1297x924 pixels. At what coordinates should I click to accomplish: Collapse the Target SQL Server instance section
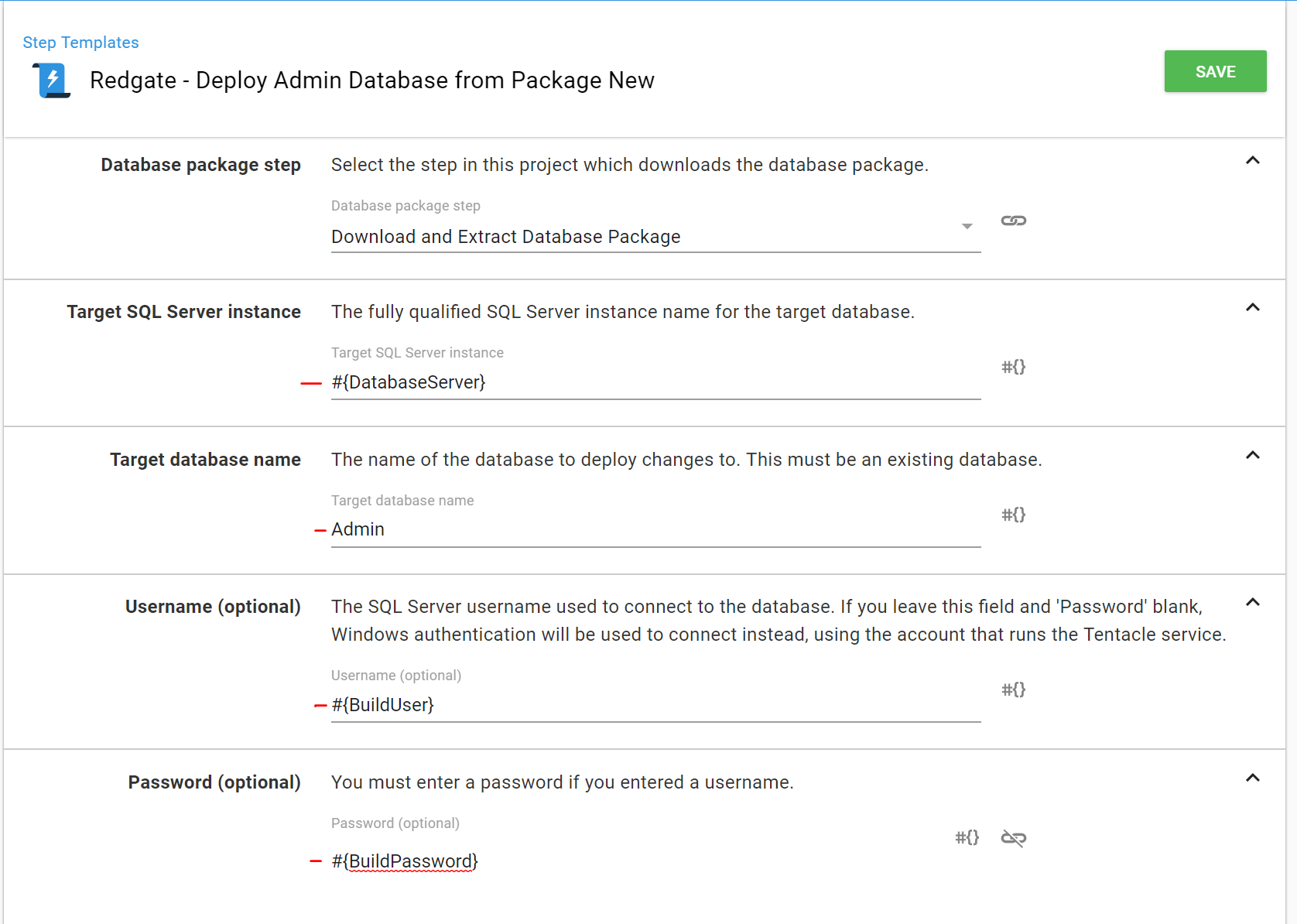(1253, 308)
